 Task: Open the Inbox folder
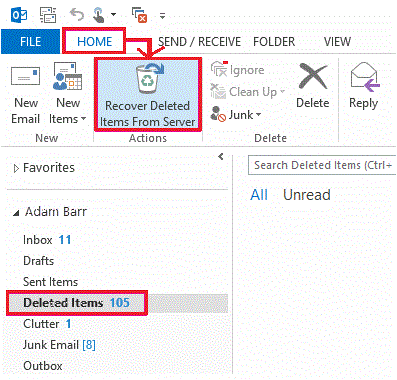pyautogui.click(x=47, y=240)
